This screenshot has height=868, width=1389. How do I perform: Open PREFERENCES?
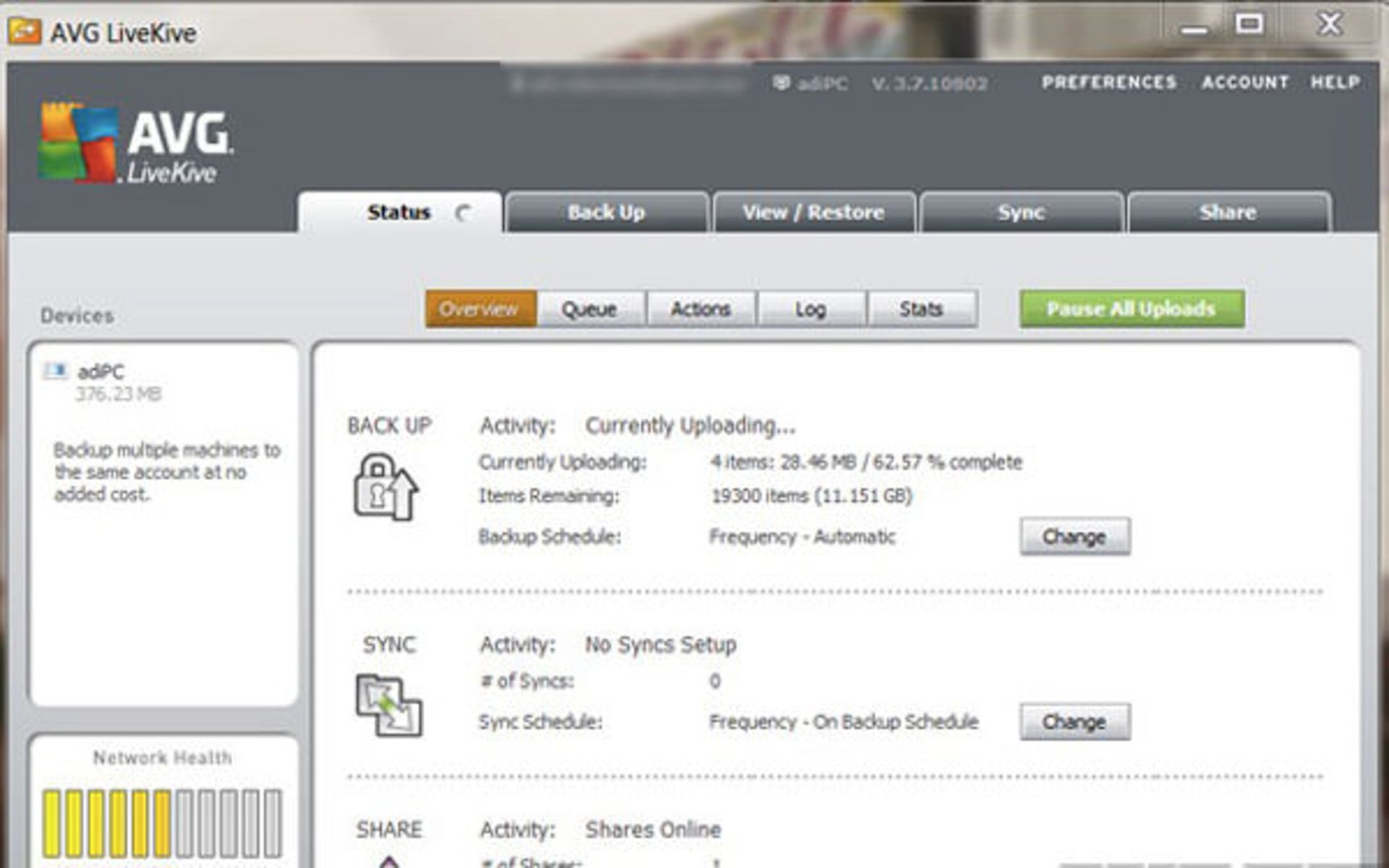click(1109, 82)
